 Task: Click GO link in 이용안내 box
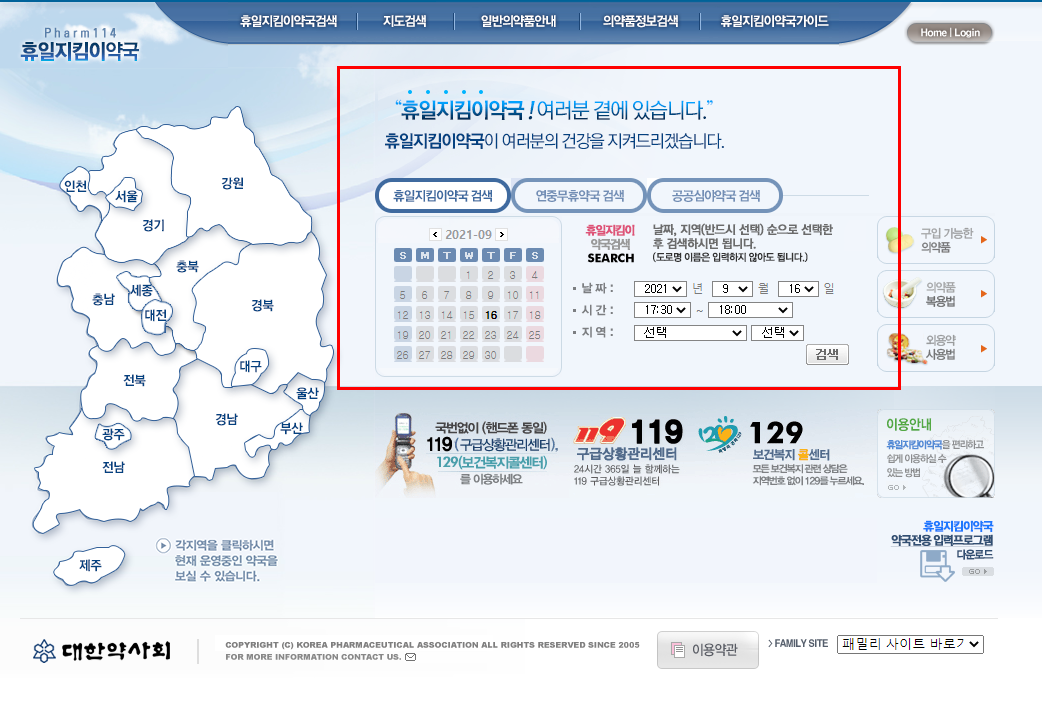(897, 487)
